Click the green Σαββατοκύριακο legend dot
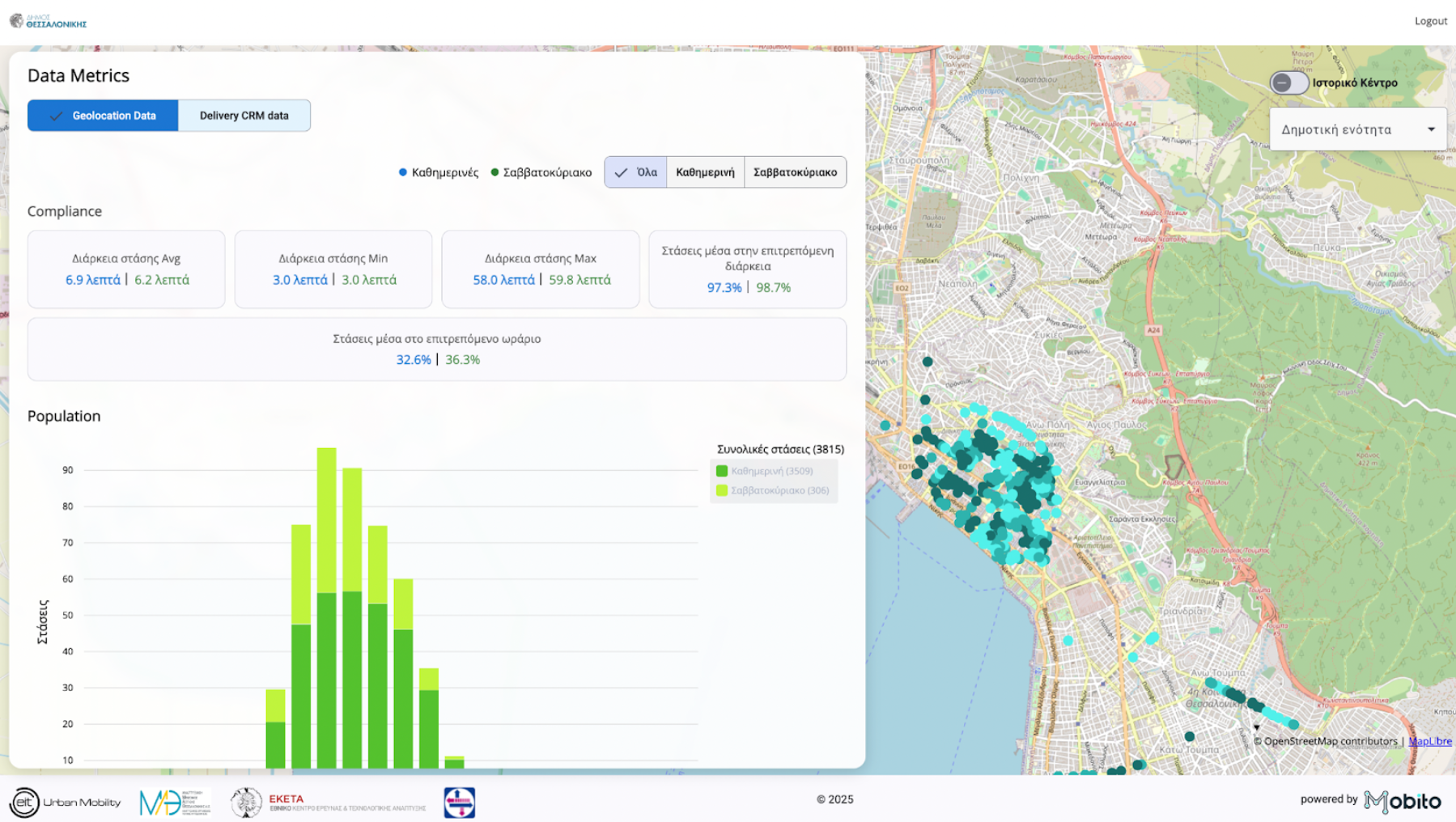1456x822 pixels. pyautogui.click(x=495, y=172)
